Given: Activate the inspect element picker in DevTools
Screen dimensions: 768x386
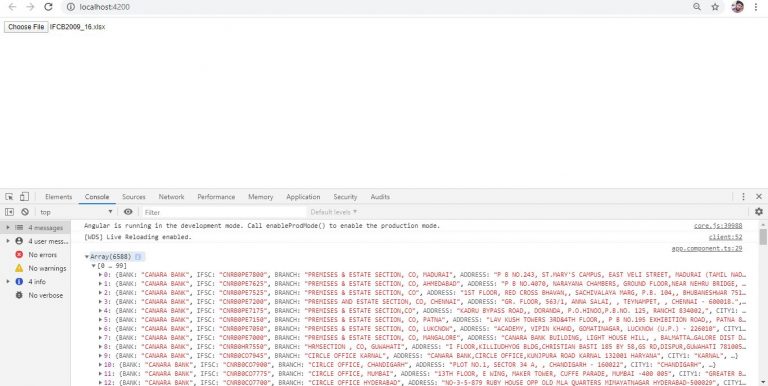Looking at the screenshot, I should click(x=9, y=196).
